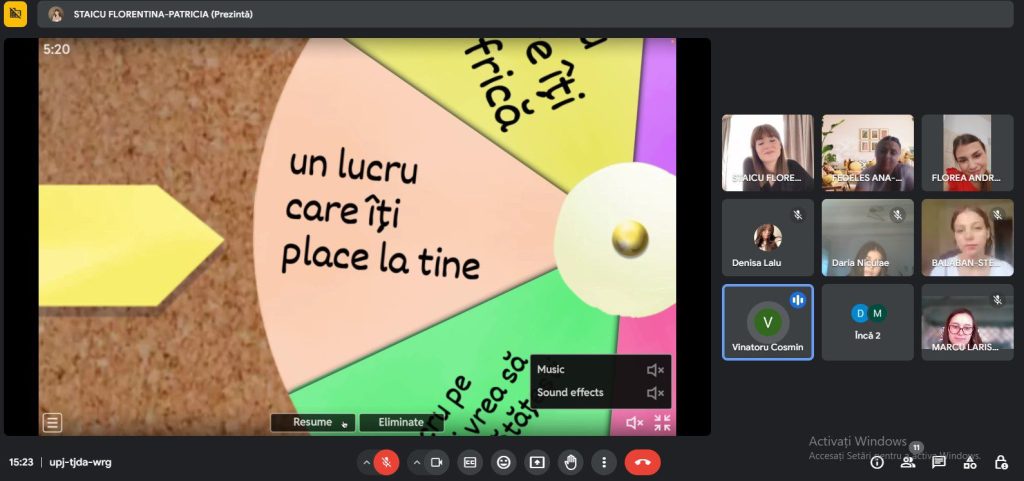1024x481 pixels.
Task: Raise your hand in the meeting
Action: [571, 462]
